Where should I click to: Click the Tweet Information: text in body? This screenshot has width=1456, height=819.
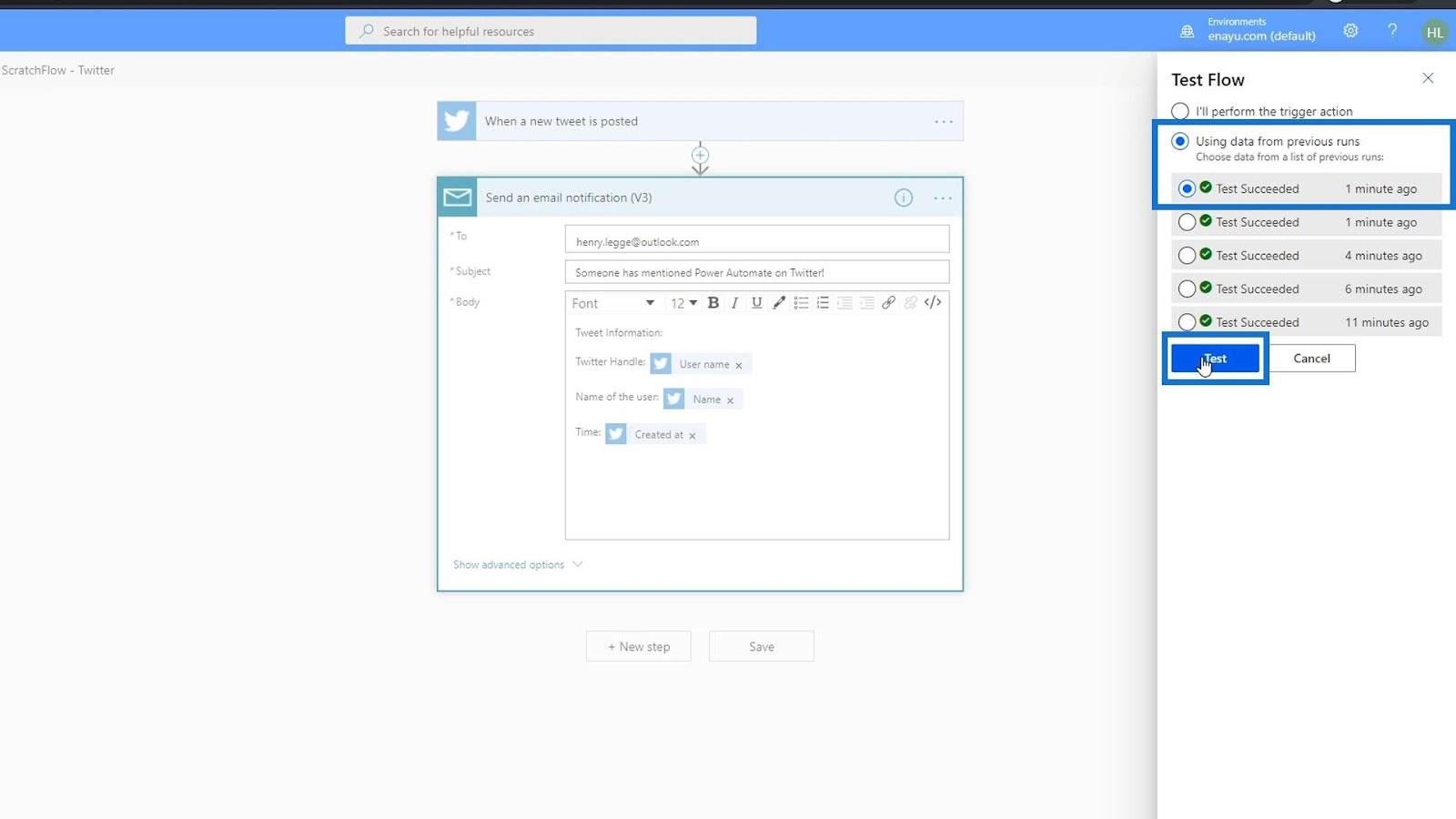(619, 333)
